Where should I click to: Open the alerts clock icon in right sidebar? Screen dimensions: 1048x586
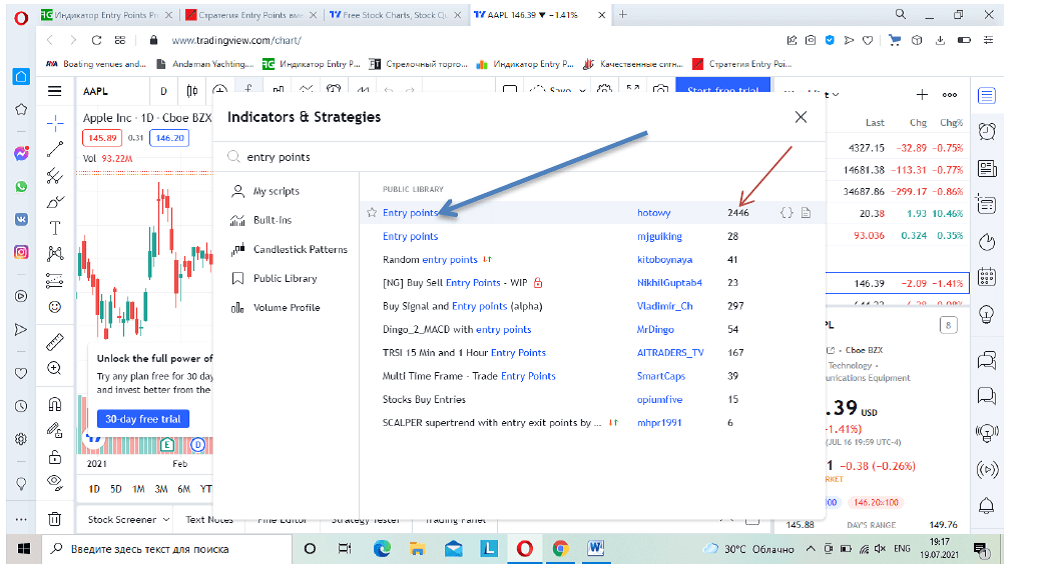click(x=987, y=131)
